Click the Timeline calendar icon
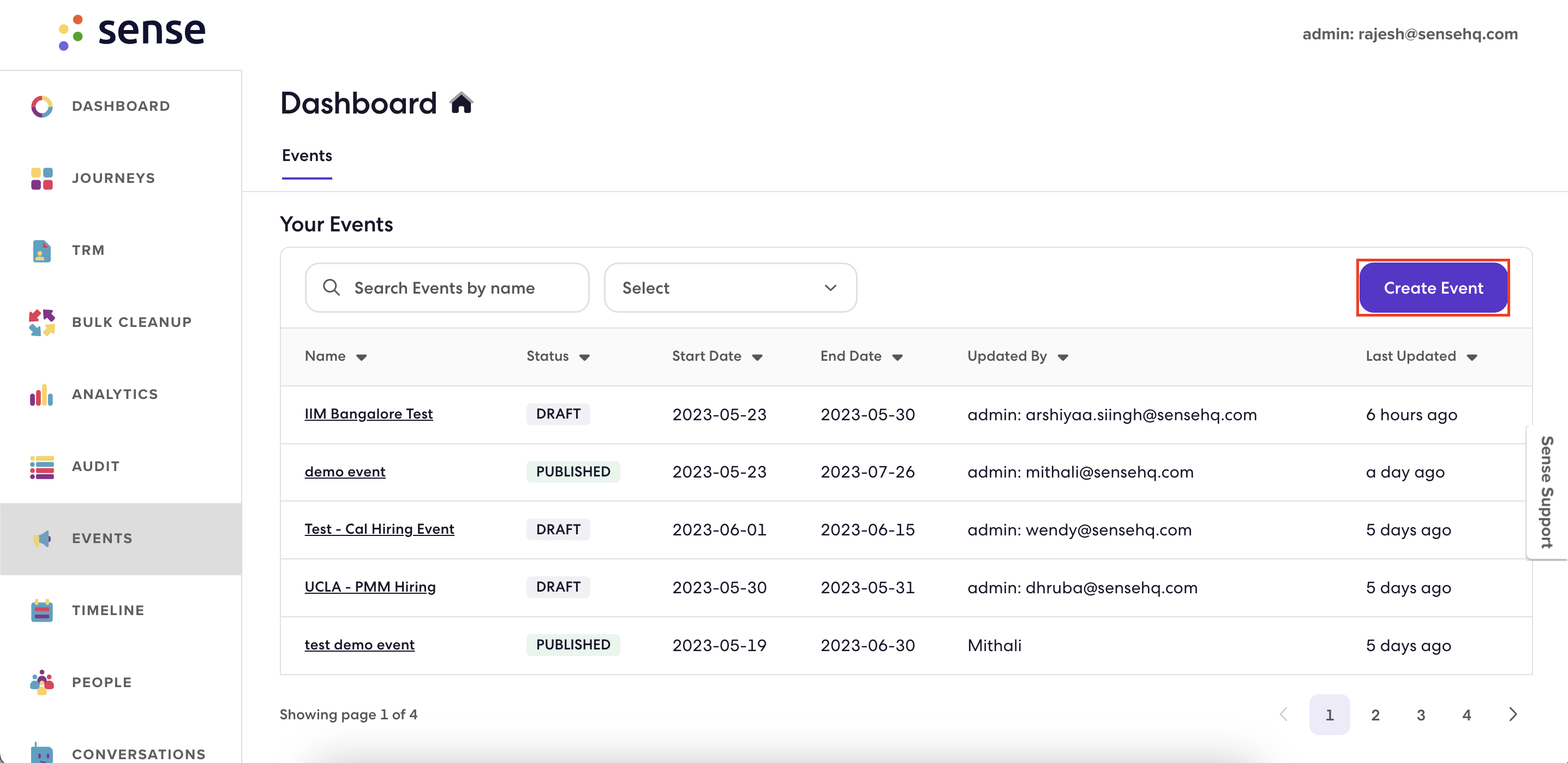This screenshot has height=763, width=1568. coord(42,610)
